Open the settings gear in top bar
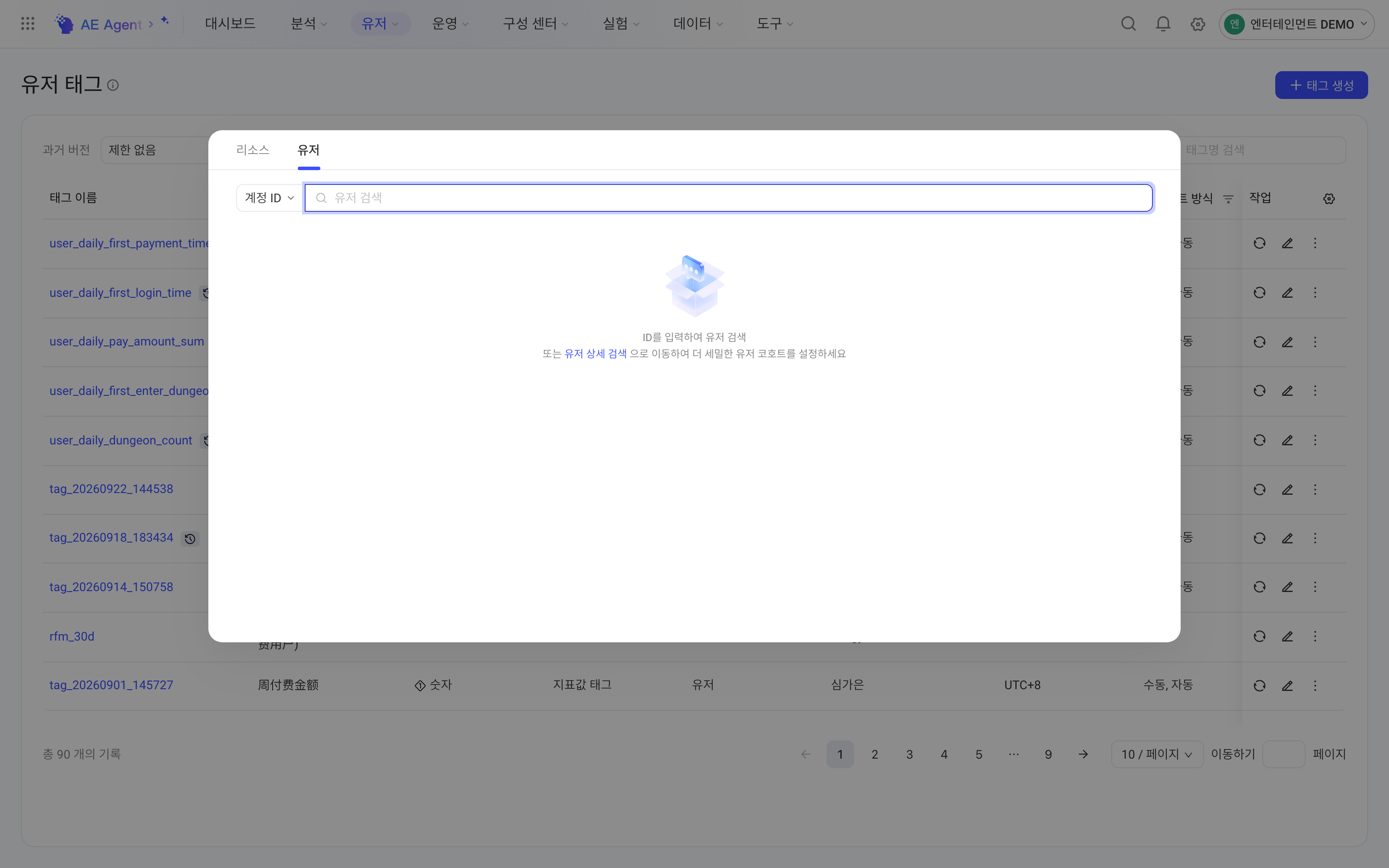The width and height of the screenshot is (1389, 868). (x=1197, y=24)
